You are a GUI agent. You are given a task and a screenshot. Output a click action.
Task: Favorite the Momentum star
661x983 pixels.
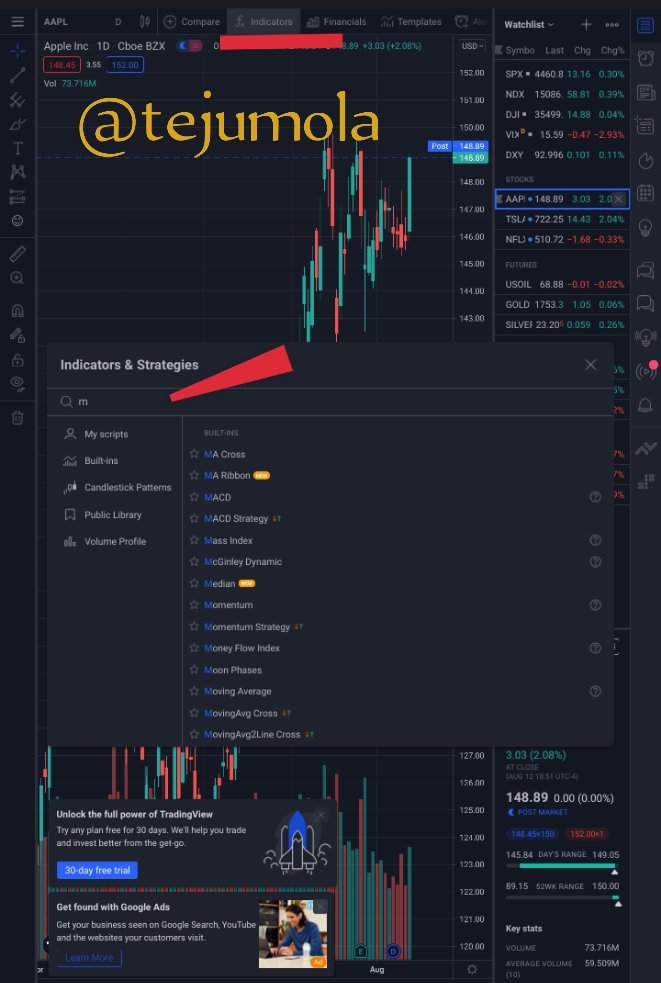pos(194,605)
